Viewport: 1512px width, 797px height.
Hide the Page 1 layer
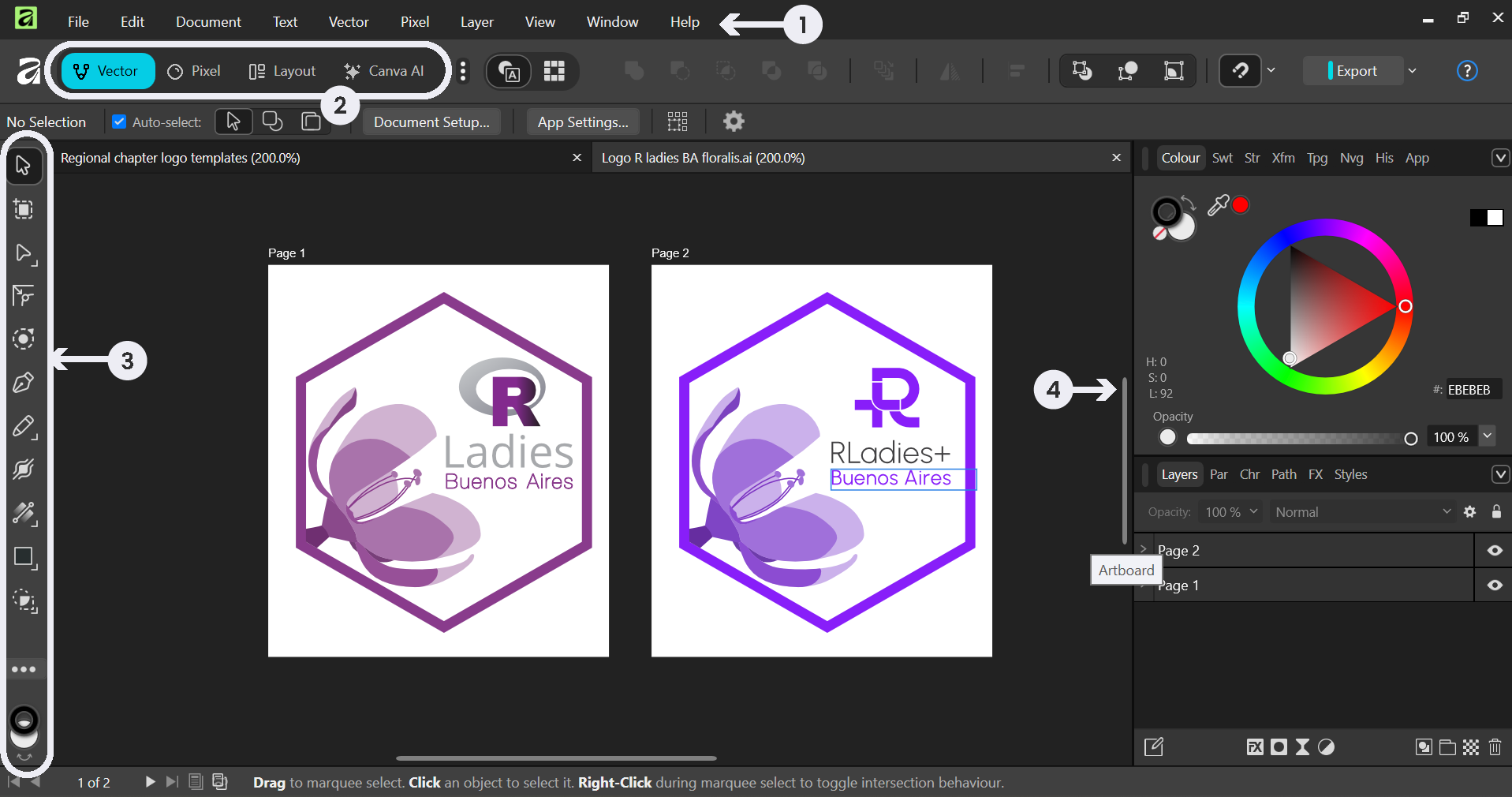coord(1495,586)
